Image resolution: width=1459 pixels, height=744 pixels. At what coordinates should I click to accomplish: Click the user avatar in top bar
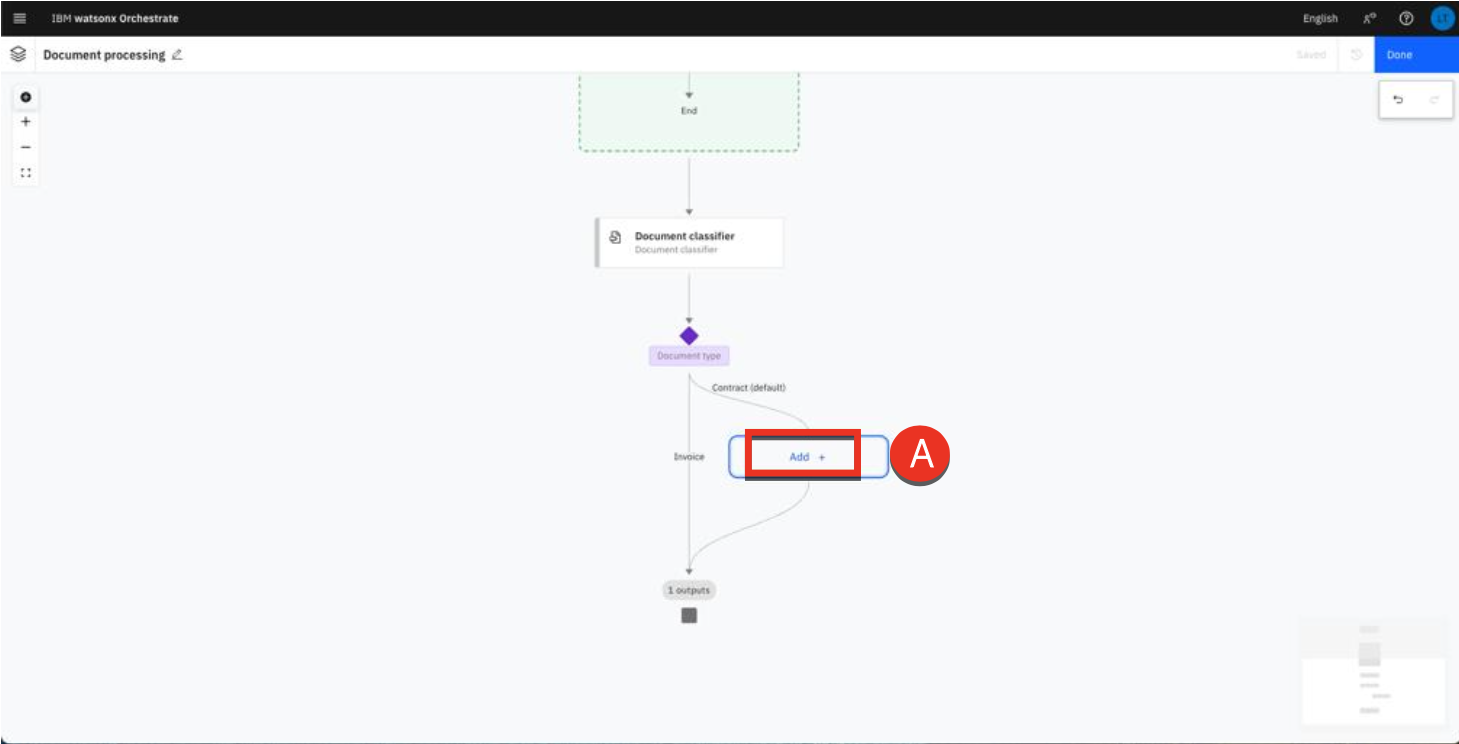click(1441, 18)
